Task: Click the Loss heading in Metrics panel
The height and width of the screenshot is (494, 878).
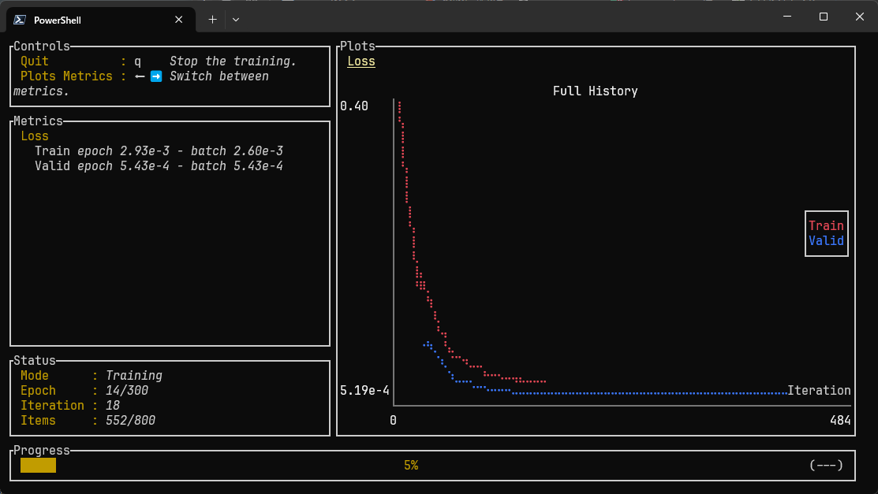Action: (34, 136)
